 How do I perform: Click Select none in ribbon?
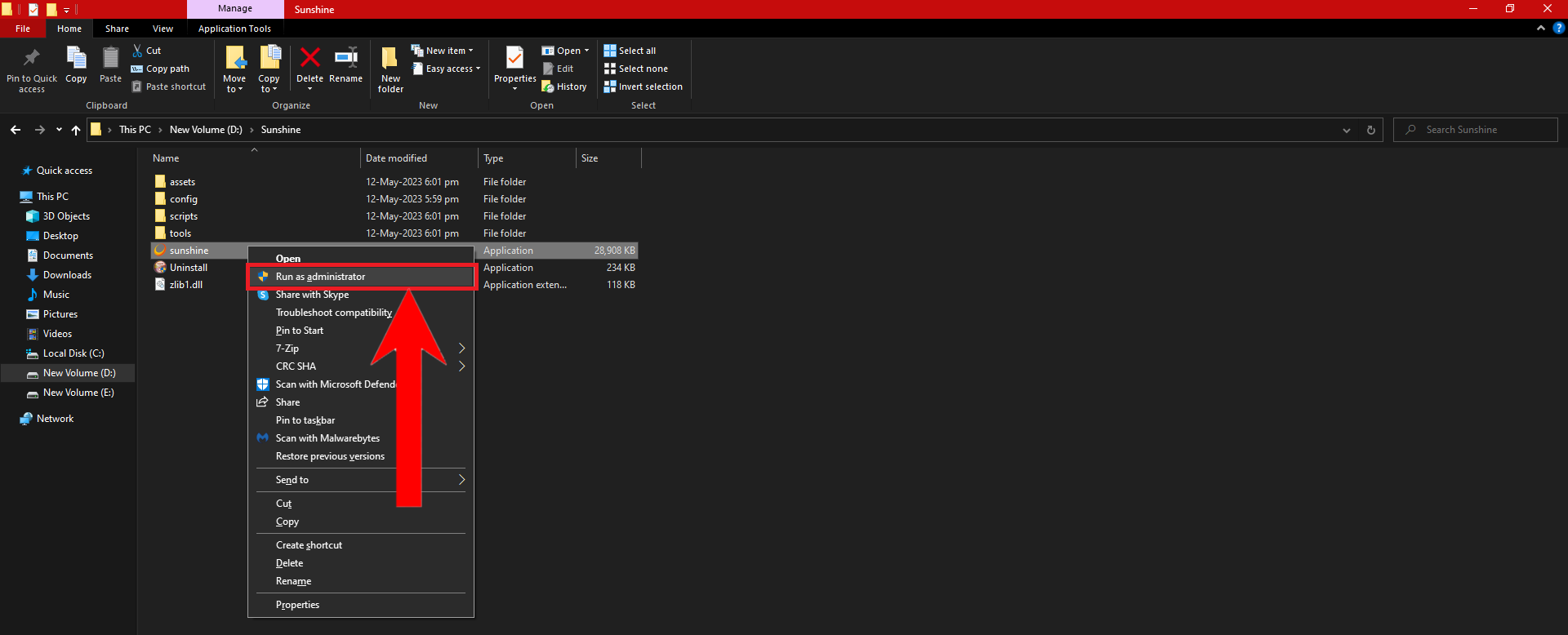tap(636, 69)
